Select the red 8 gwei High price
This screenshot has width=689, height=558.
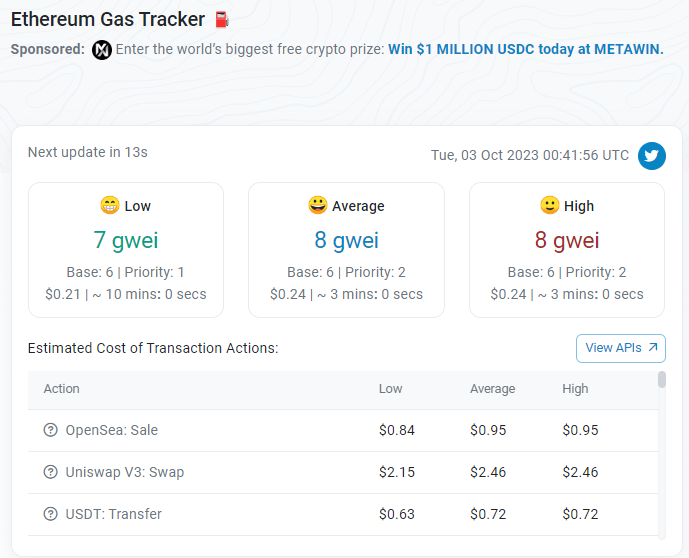(x=567, y=240)
